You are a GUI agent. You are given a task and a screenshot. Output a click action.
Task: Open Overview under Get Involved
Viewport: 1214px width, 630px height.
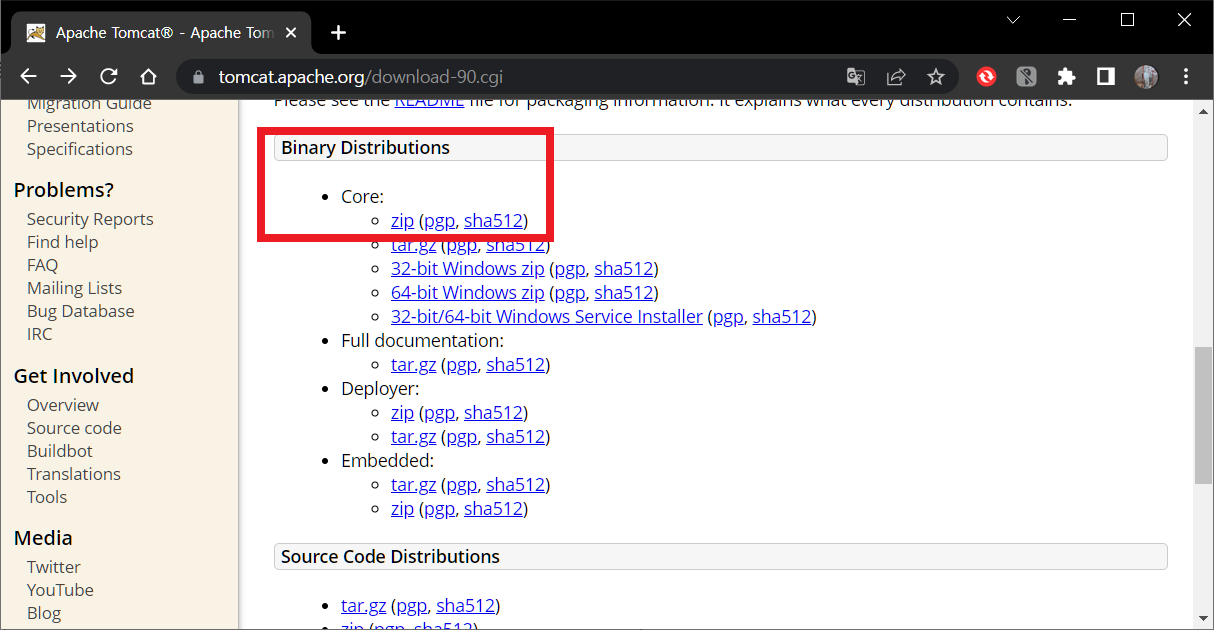pos(63,405)
